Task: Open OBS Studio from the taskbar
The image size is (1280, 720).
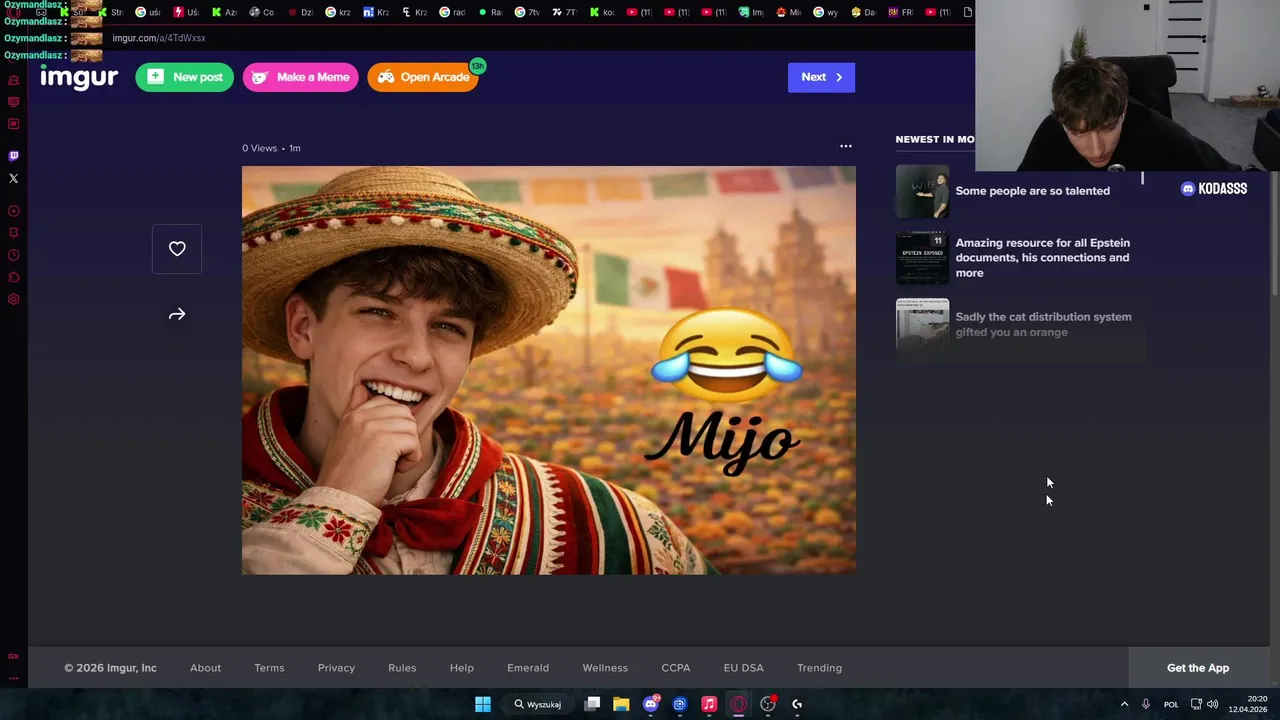Action: [x=768, y=704]
